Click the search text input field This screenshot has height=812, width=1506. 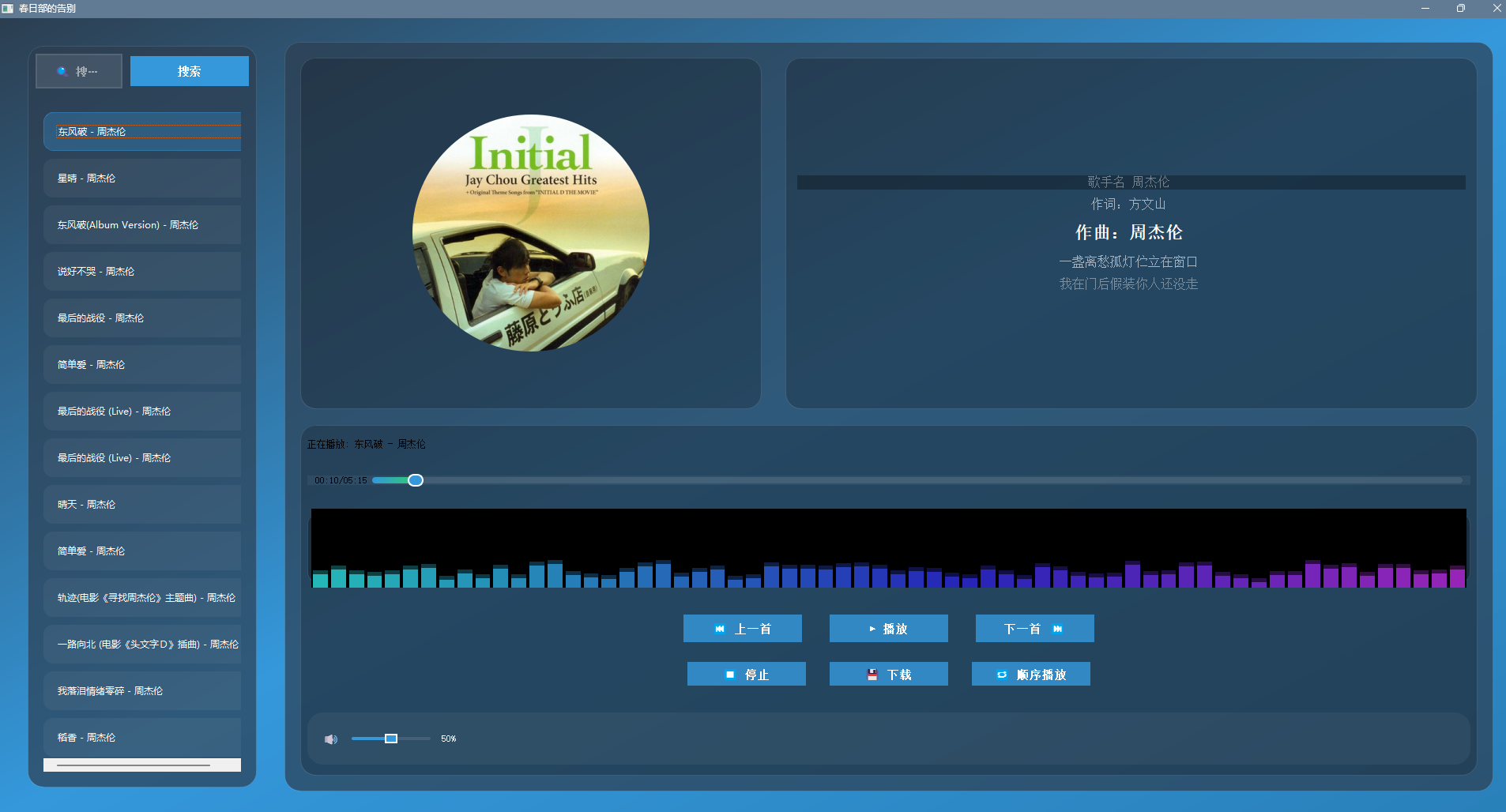click(79, 71)
